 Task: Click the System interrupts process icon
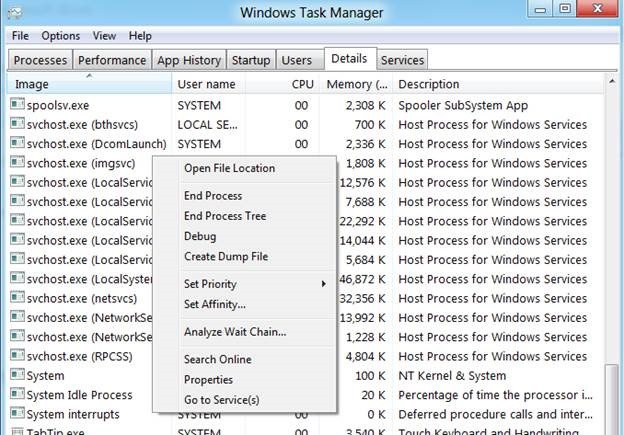click(x=17, y=413)
